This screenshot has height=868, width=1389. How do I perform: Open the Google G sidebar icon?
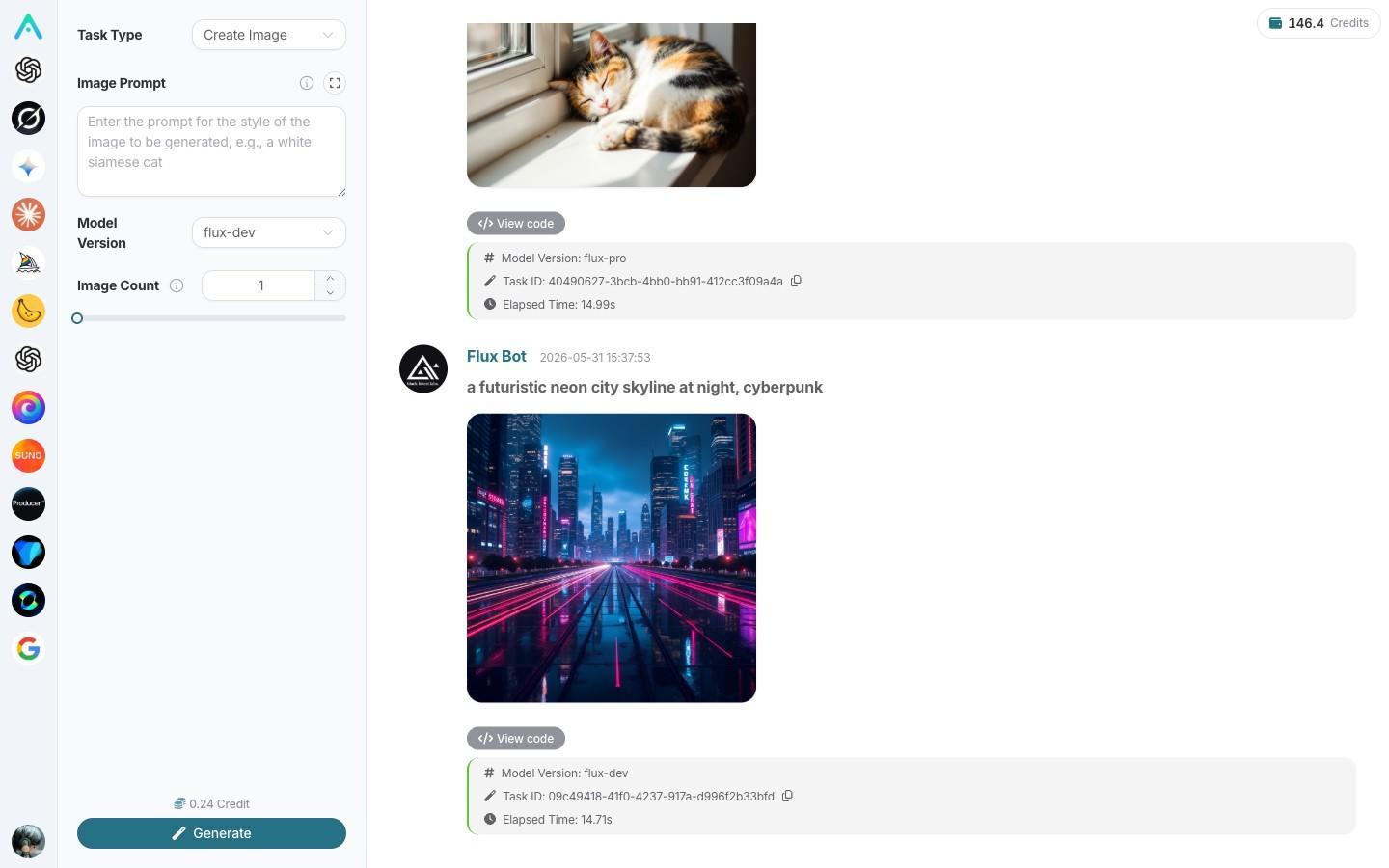coord(28,648)
